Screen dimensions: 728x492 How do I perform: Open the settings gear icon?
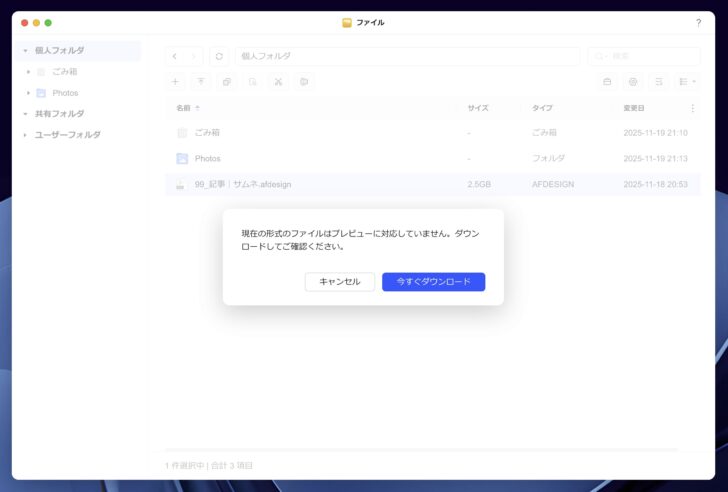click(x=633, y=82)
